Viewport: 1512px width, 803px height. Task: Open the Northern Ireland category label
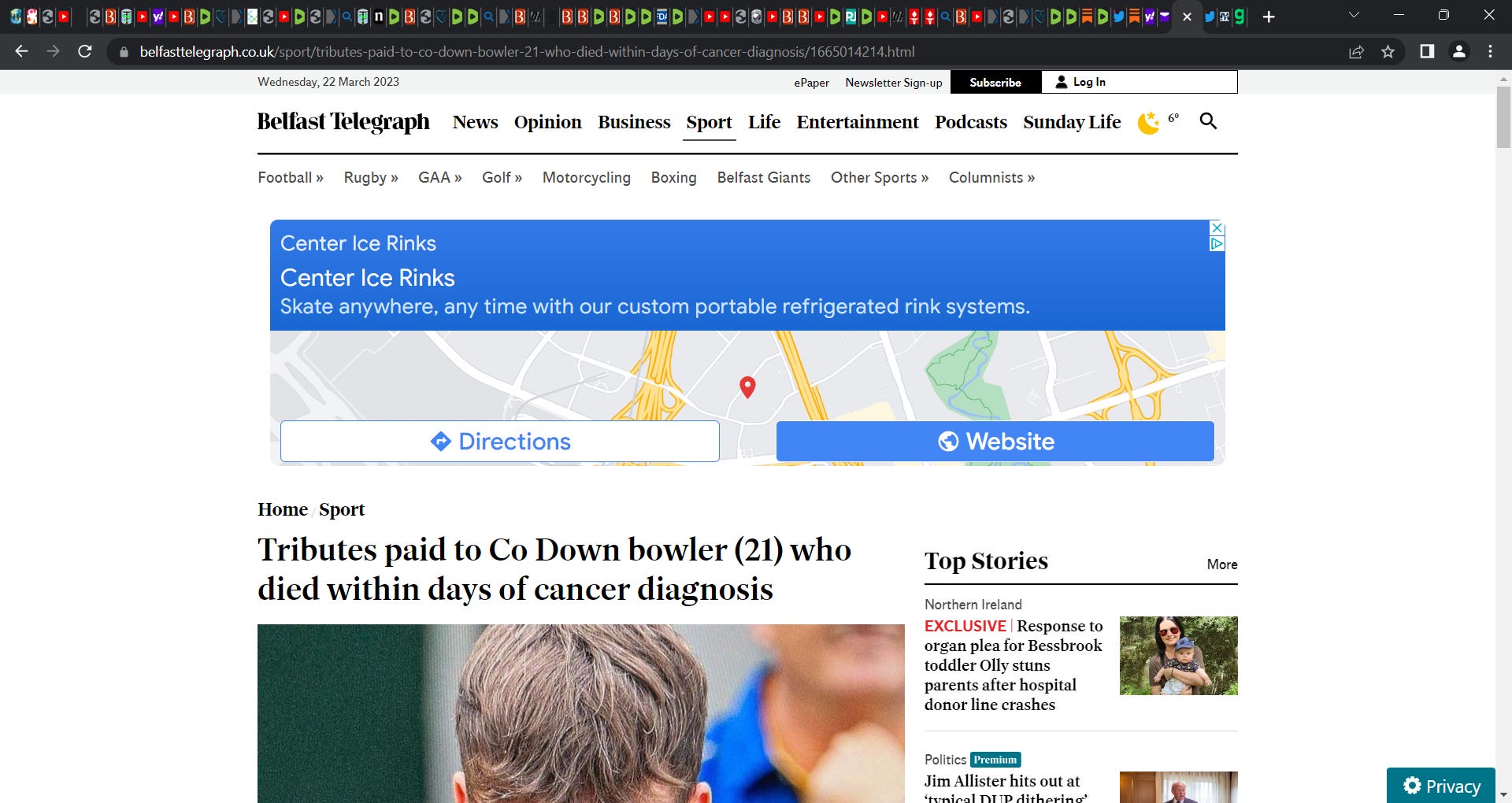tap(973, 605)
